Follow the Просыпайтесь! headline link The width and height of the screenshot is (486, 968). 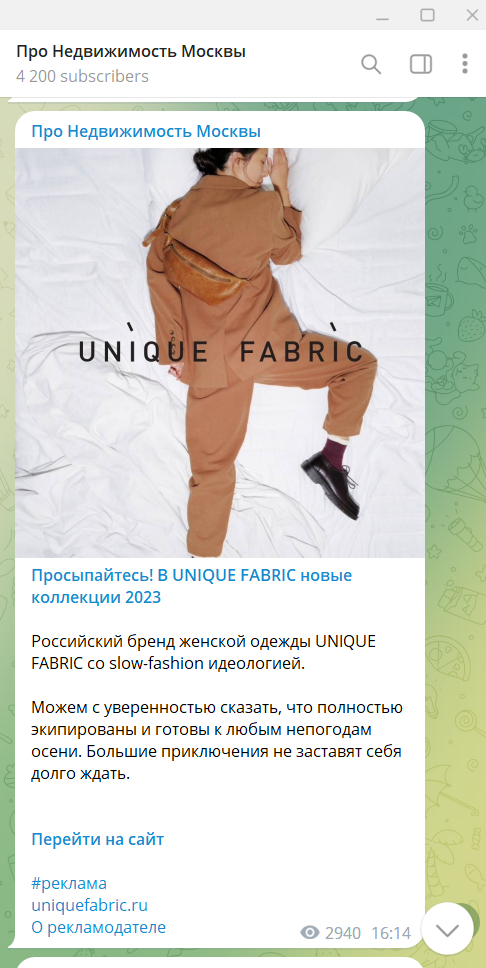pos(191,586)
